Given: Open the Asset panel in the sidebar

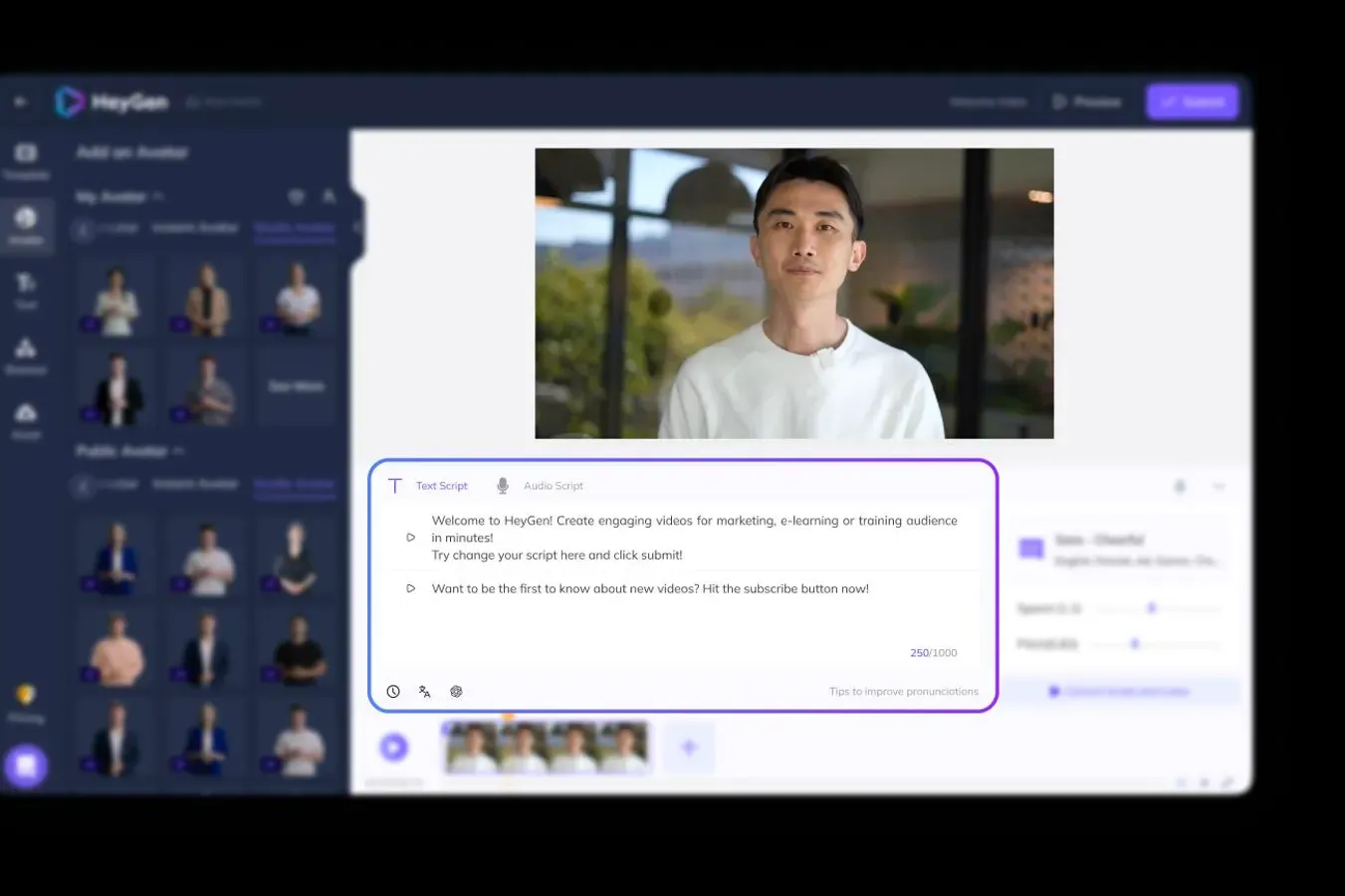Looking at the screenshot, I should pyautogui.click(x=26, y=418).
